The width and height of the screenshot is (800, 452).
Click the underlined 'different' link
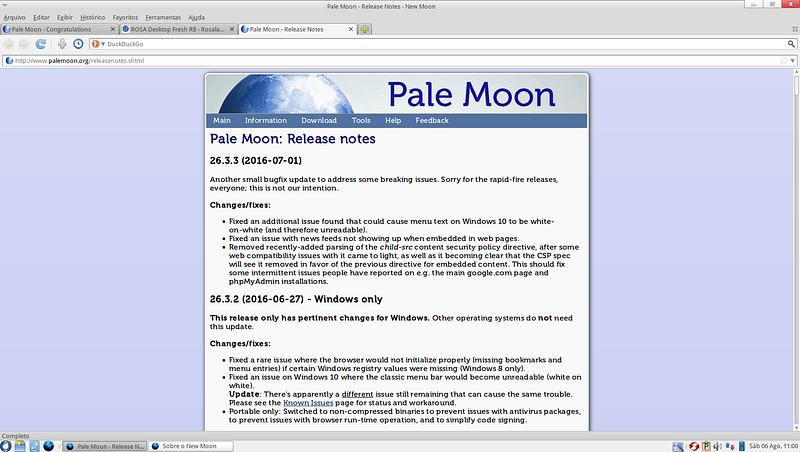pos(357,394)
